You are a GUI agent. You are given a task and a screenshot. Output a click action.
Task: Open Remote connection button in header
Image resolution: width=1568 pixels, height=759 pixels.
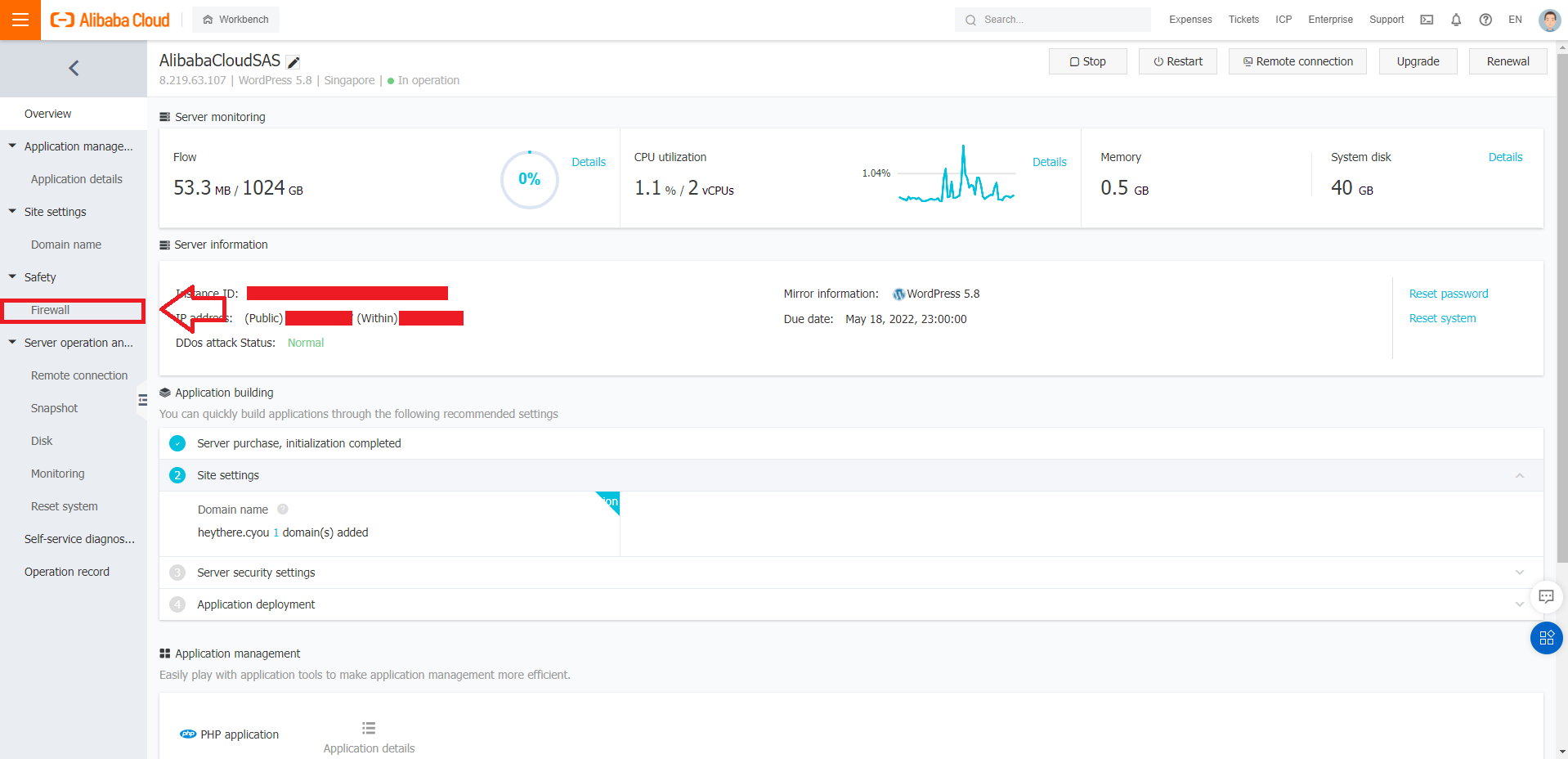point(1297,61)
